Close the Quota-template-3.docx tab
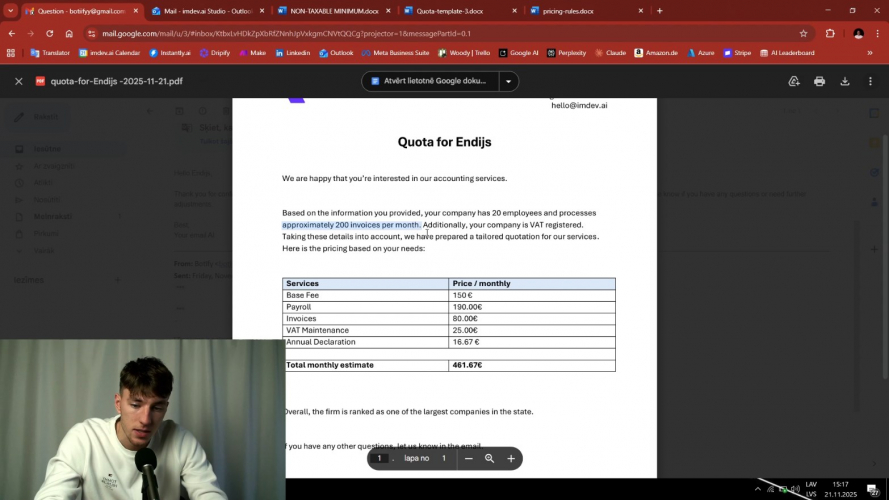 click(x=514, y=11)
